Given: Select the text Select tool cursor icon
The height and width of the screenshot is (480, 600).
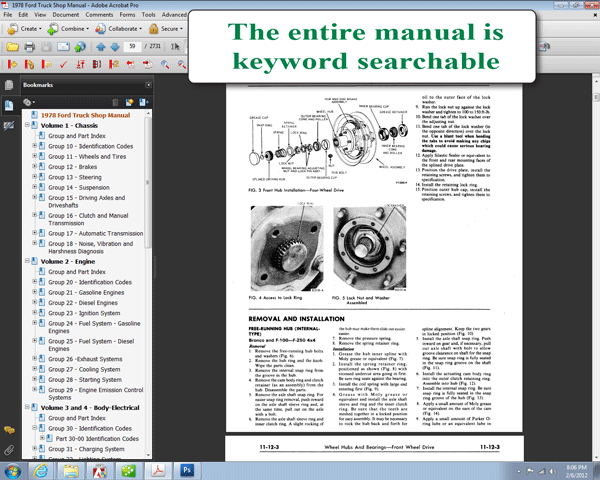Looking at the screenshot, I should click(x=175, y=47).
